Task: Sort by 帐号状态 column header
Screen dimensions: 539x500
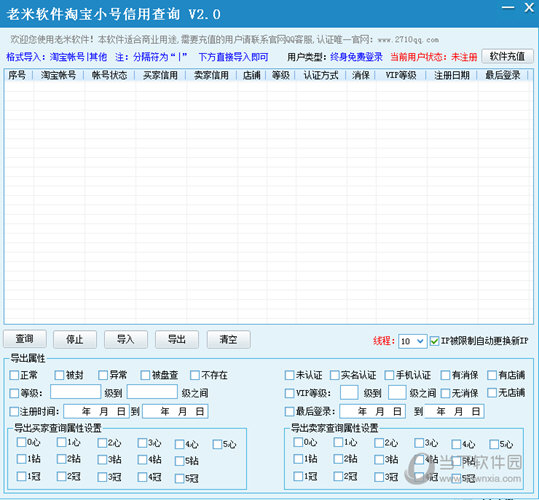Action: pyautogui.click(x=109, y=75)
